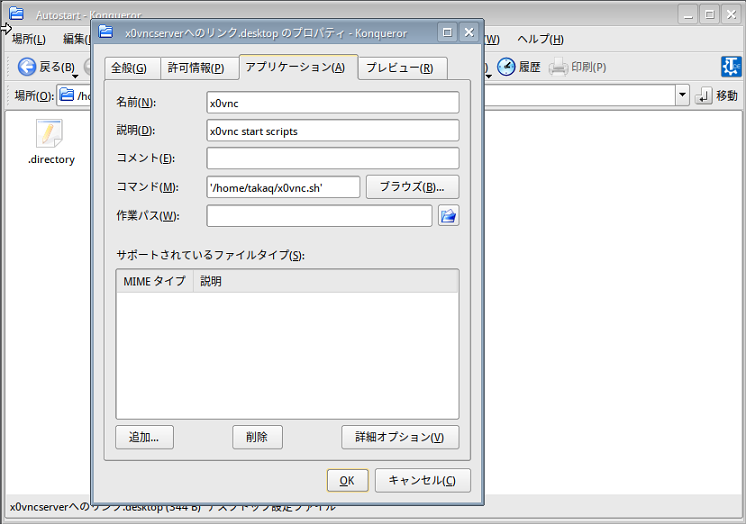Click the Print icon in Konqueror toolbar

point(558,67)
